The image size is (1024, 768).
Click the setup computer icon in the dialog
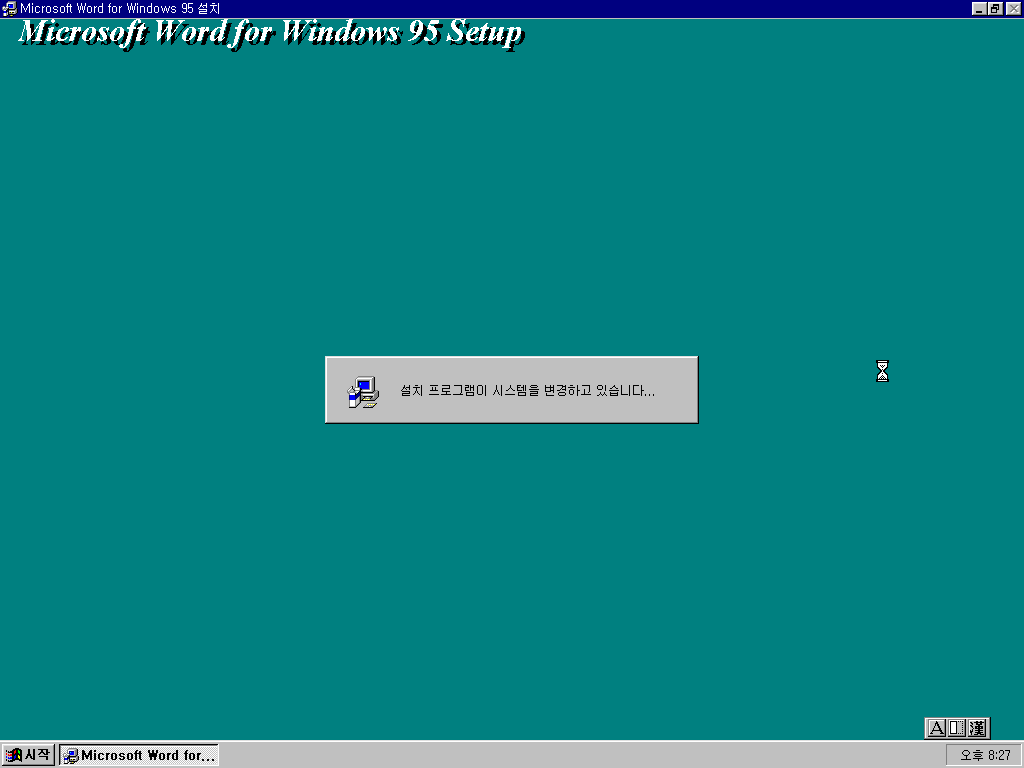[362, 391]
